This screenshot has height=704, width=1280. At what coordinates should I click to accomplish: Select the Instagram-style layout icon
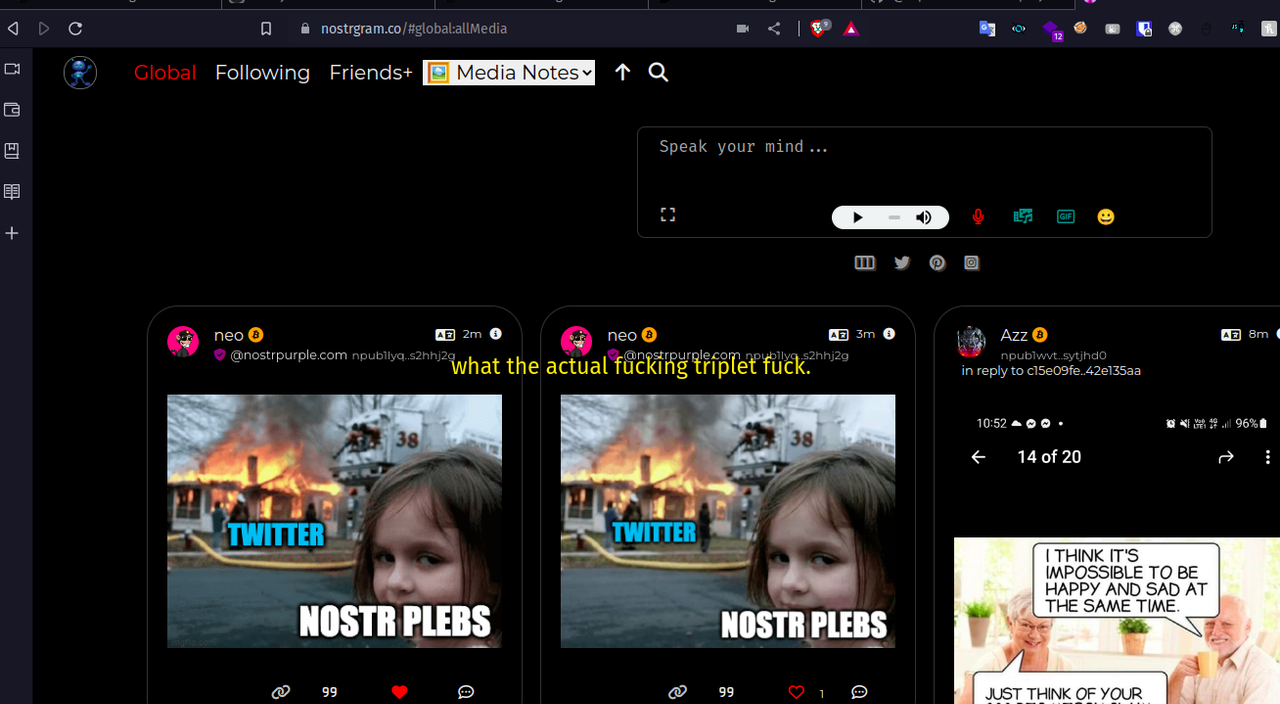click(971, 263)
